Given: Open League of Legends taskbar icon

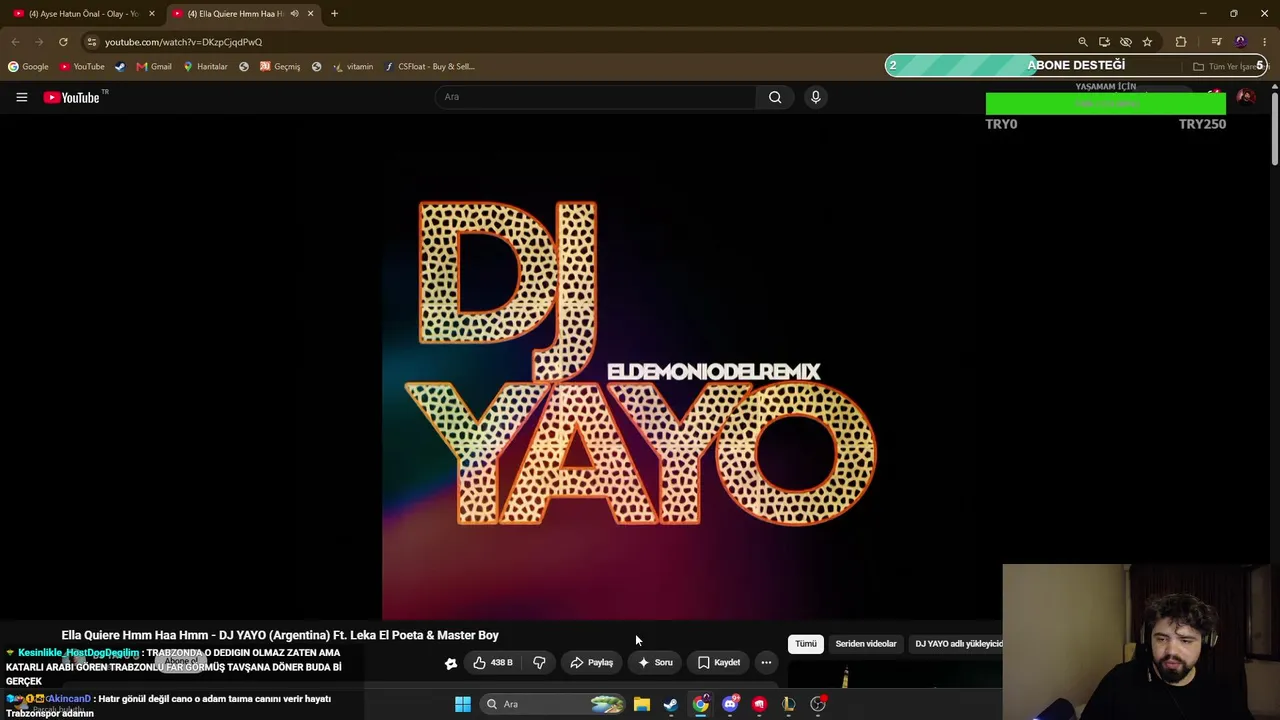Looking at the screenshot, I should point(789,704).
